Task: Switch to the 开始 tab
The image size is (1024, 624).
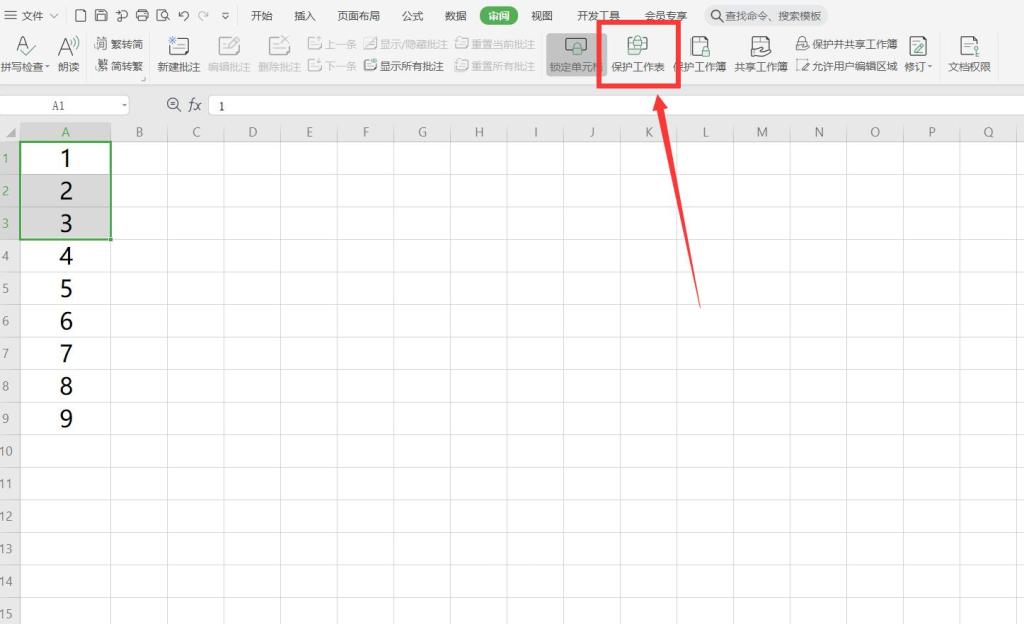Action: click(262, 16)
